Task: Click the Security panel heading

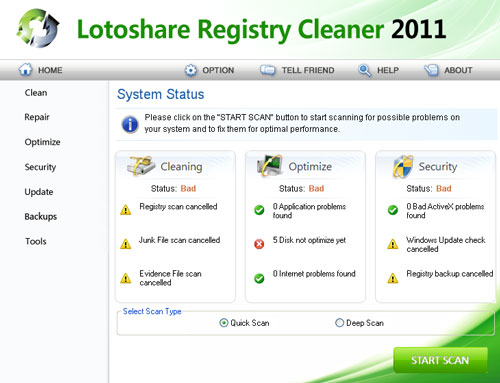Action: [438, 166]
